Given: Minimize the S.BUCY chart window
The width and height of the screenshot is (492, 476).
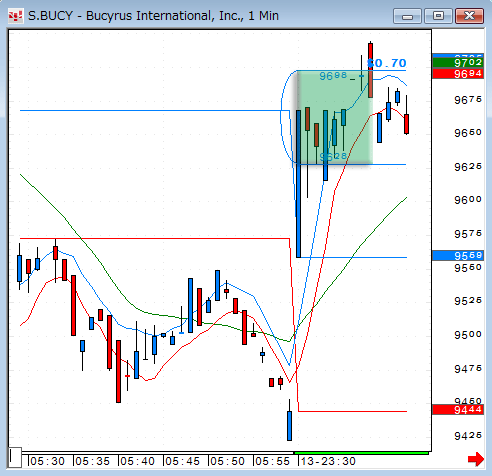Looking at the screenshot, I should click(407, 16).
